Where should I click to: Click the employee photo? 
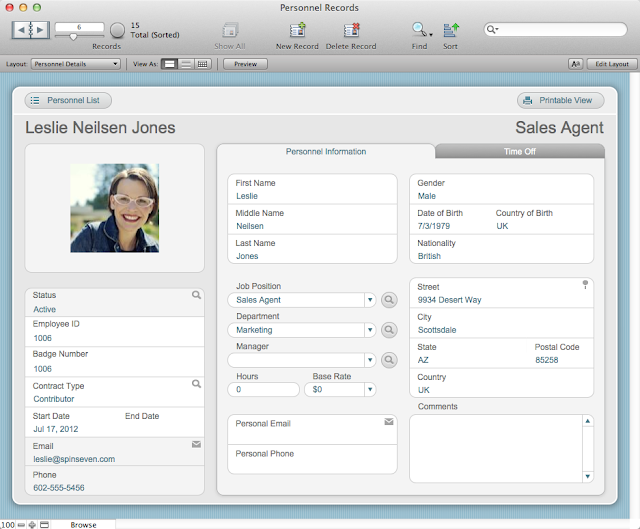click(115, 208)
